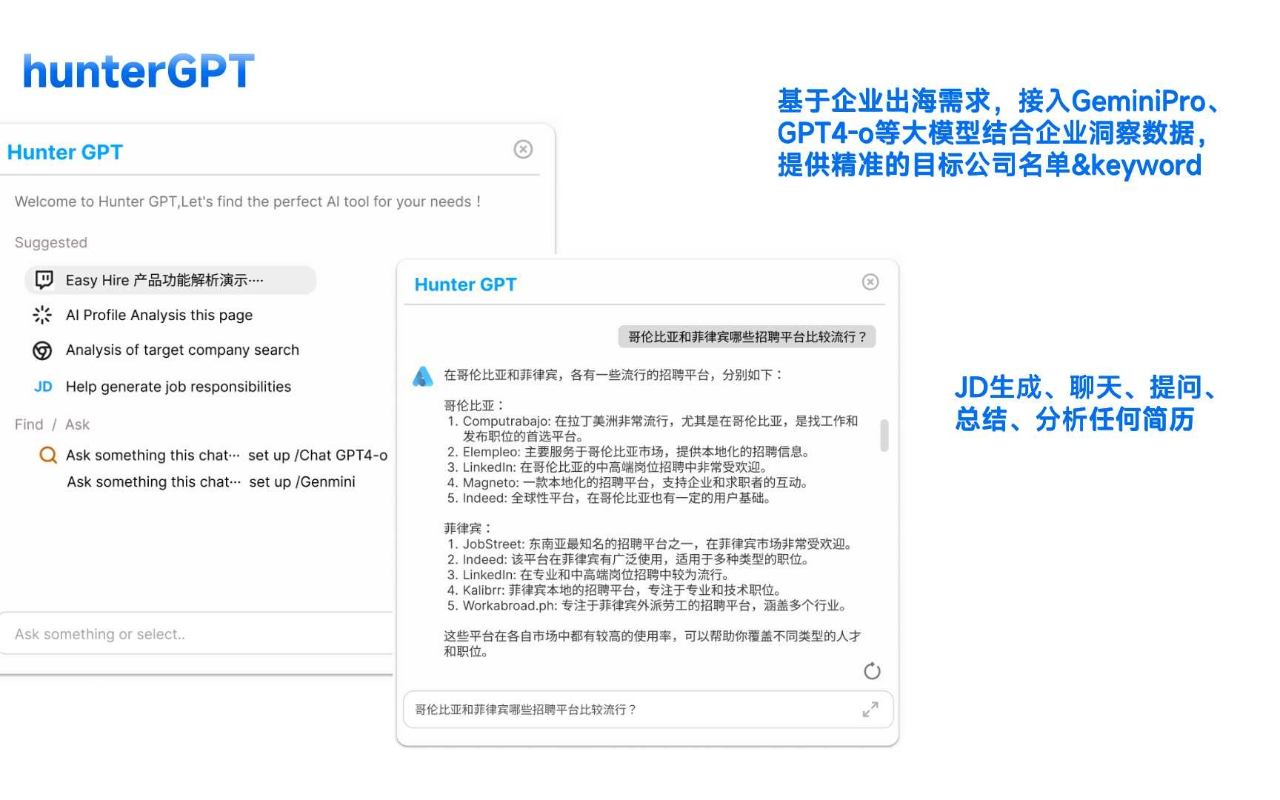Expand the chat input with the arrows icon

point(870,709)
